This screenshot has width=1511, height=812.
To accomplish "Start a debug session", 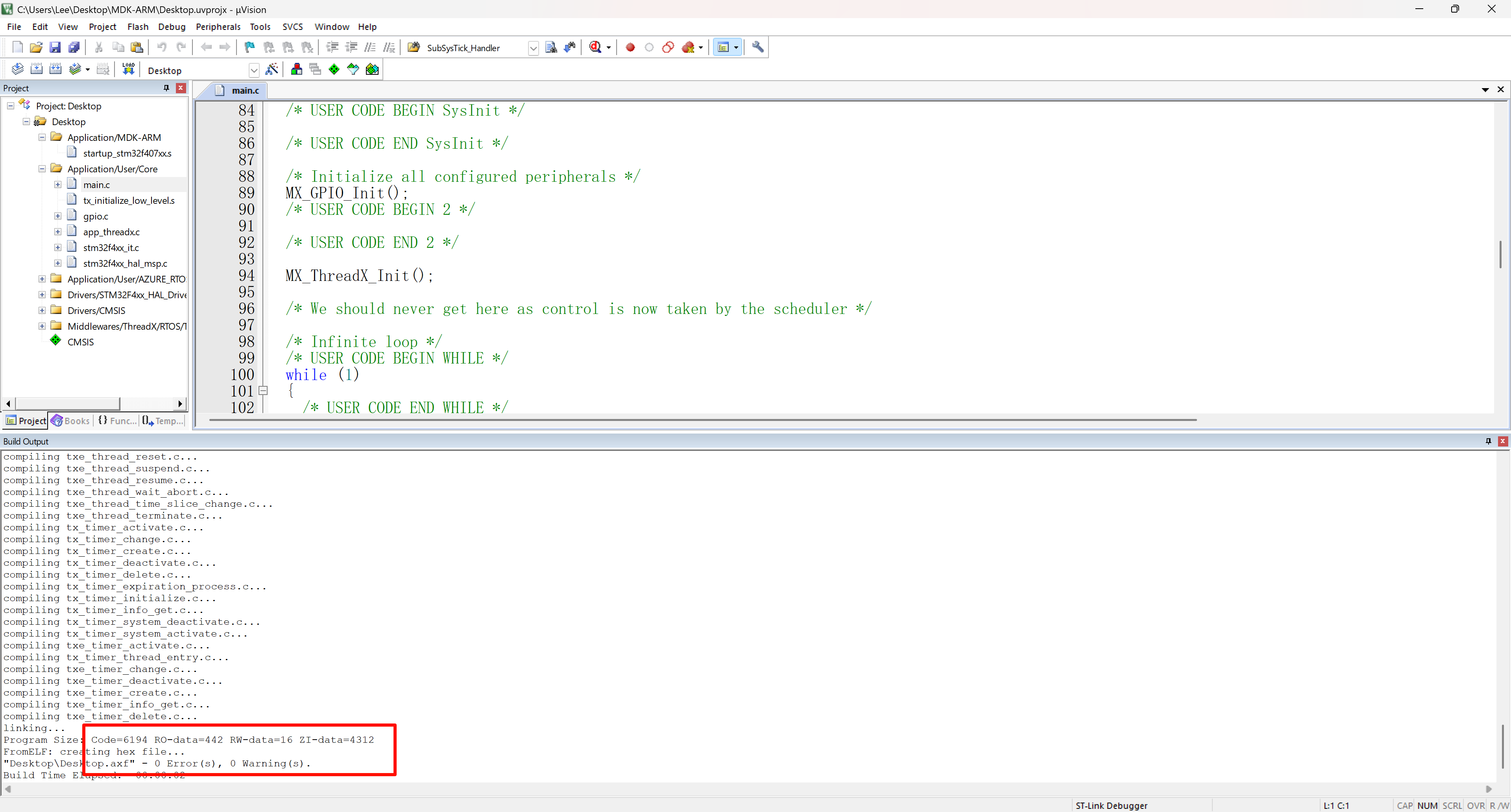I will click(x=595, y=48).
